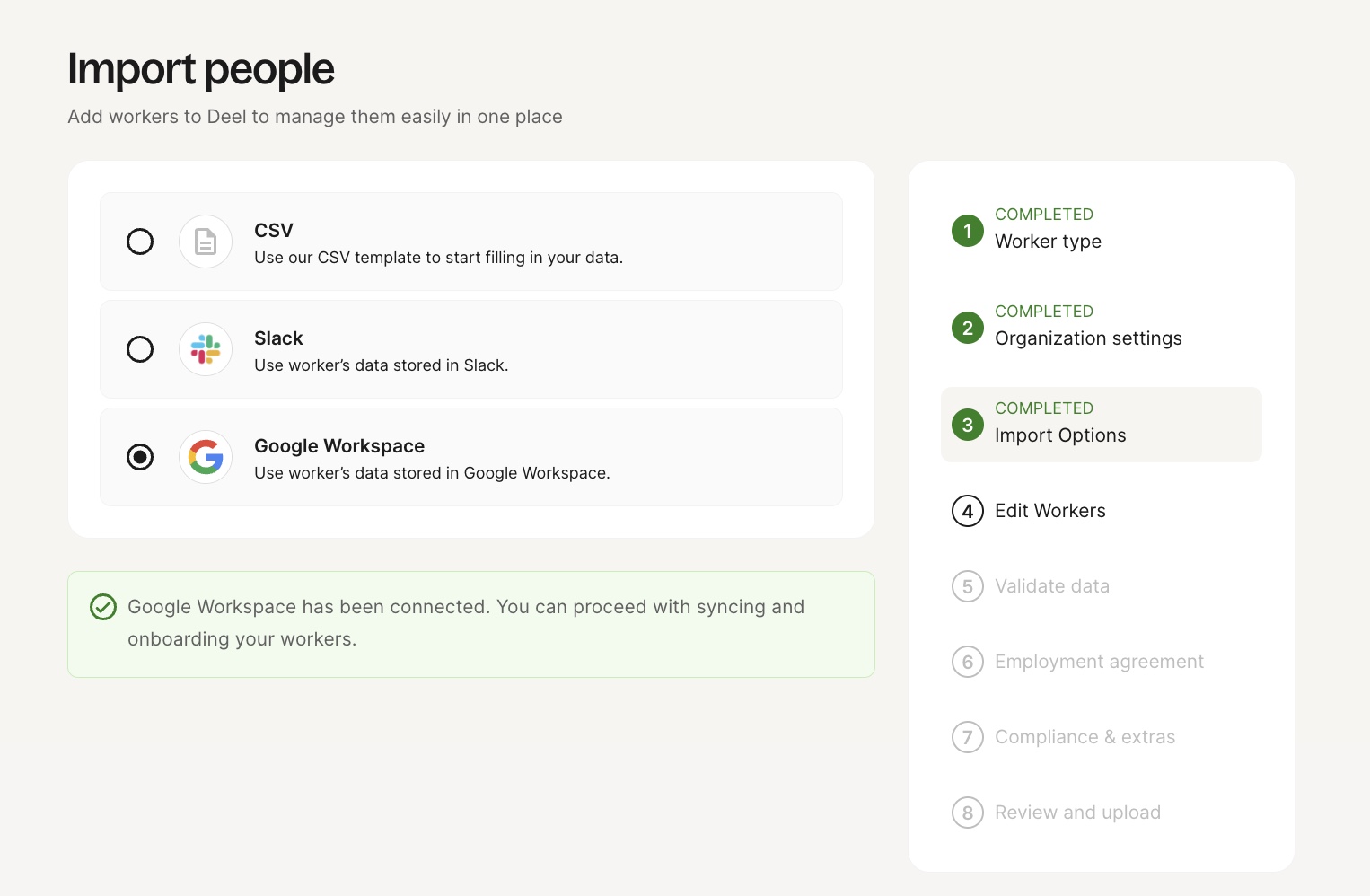1370x896 pixels.
Task: Click the Import people heading
Action: point(201,69)
